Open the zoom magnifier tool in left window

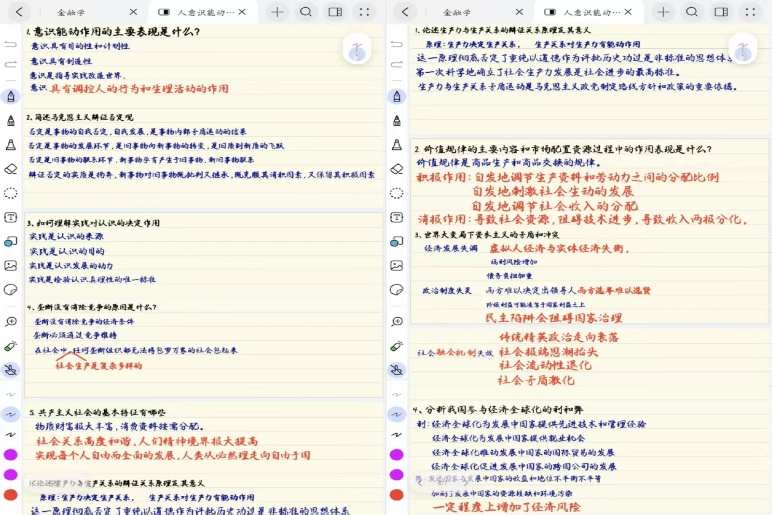click(11, 321)
